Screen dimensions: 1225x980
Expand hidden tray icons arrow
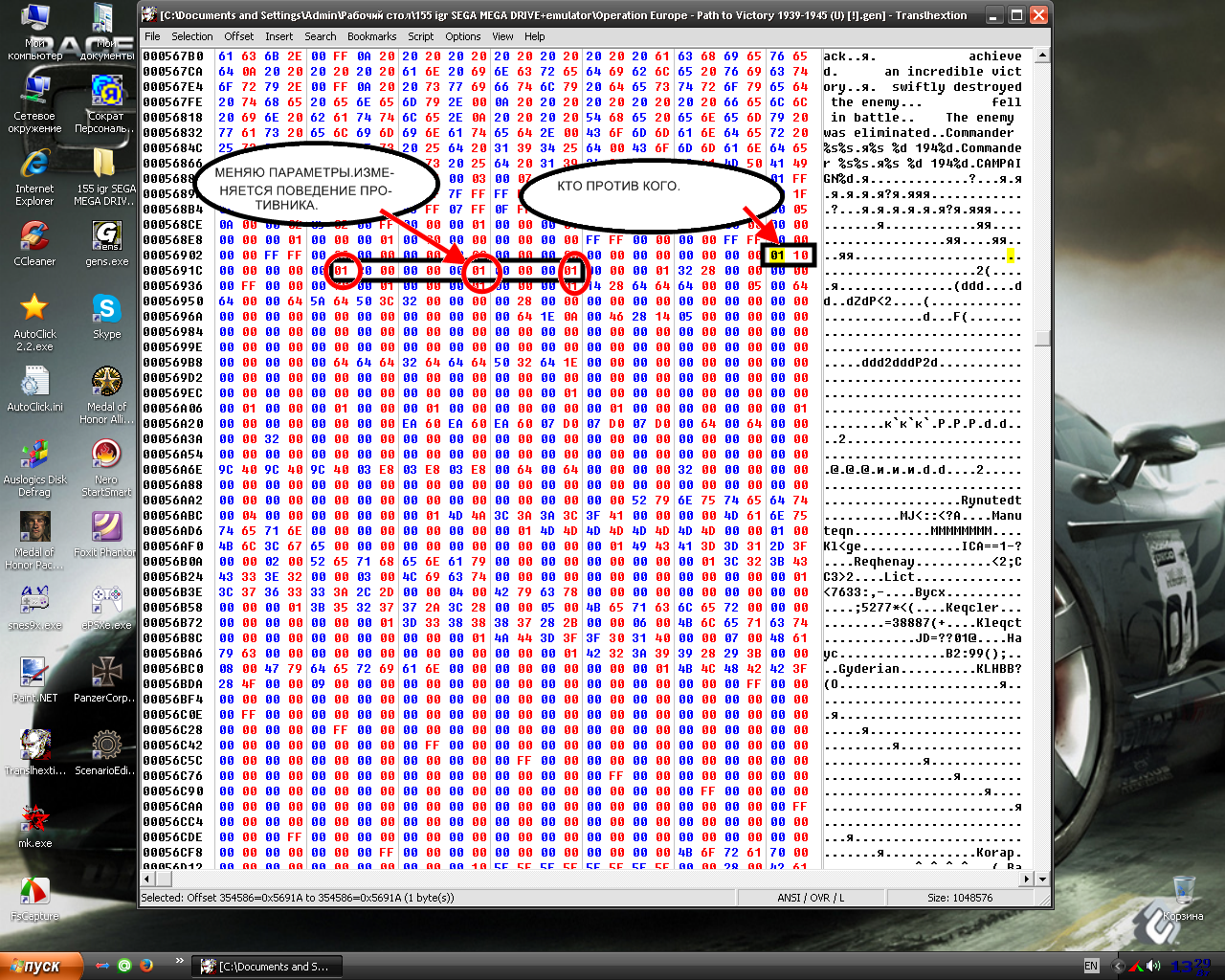pos(1119,966)
